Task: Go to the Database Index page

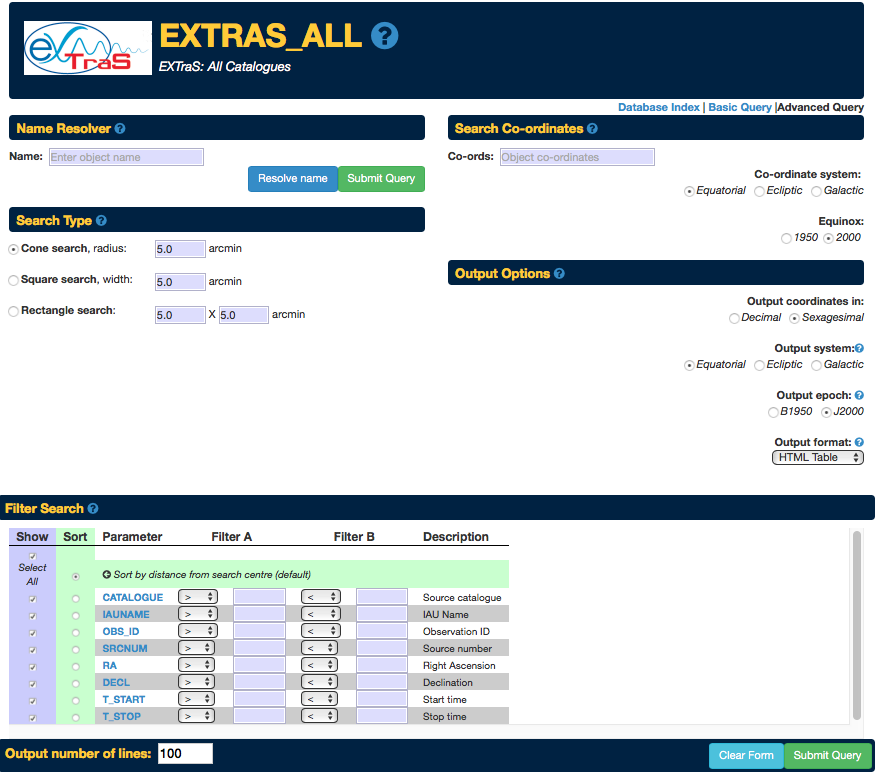Action: (x=658, y=107)
